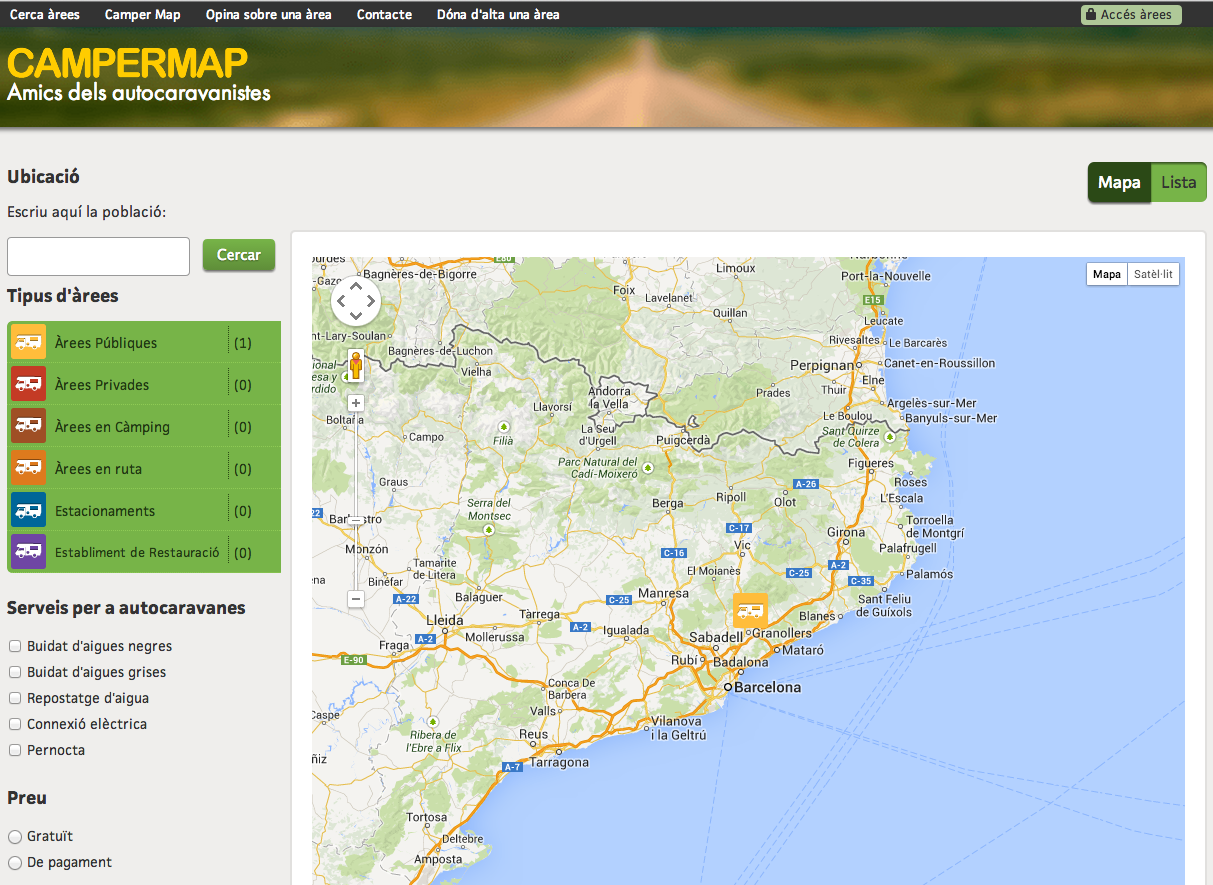
Task: Select the blue Estacionaments icon
Action: 27,509
